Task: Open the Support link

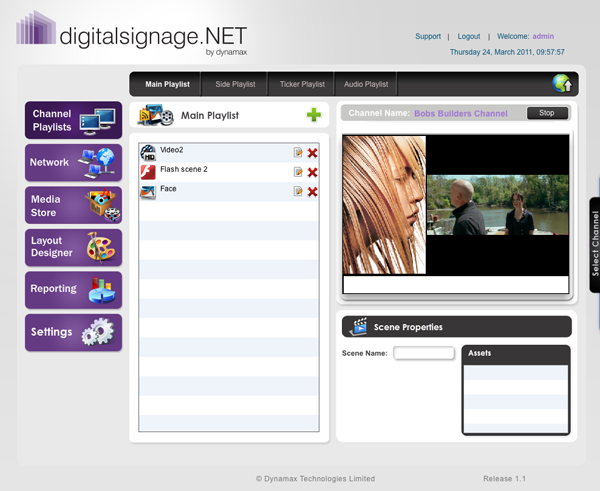Action: pyautogui.click(x=428, y=36)
